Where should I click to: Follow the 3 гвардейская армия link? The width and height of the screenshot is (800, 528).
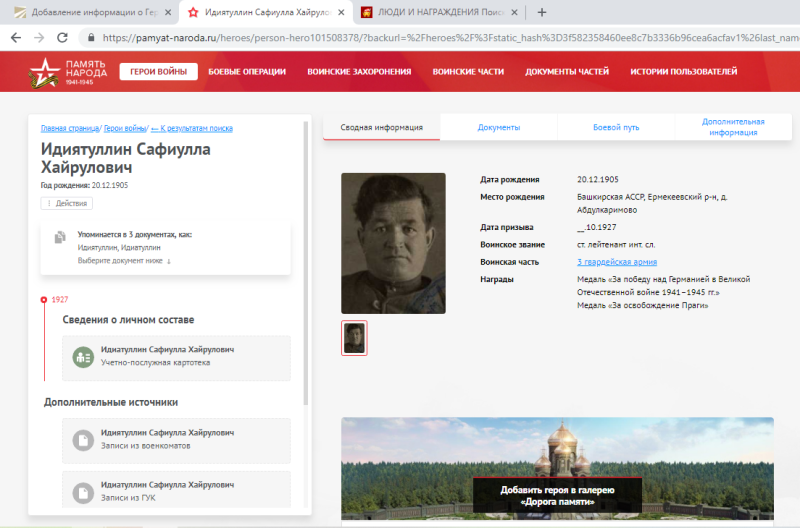[617, 261]
